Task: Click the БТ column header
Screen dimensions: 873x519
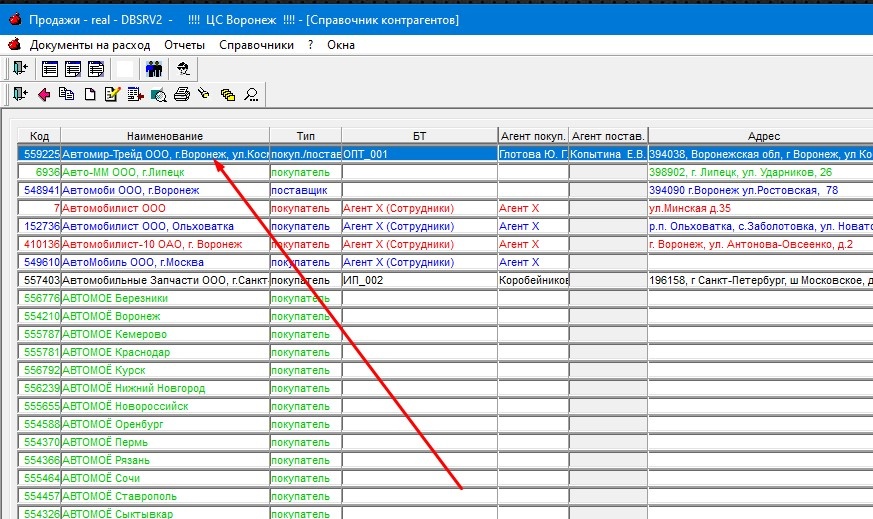Action: 419,136
